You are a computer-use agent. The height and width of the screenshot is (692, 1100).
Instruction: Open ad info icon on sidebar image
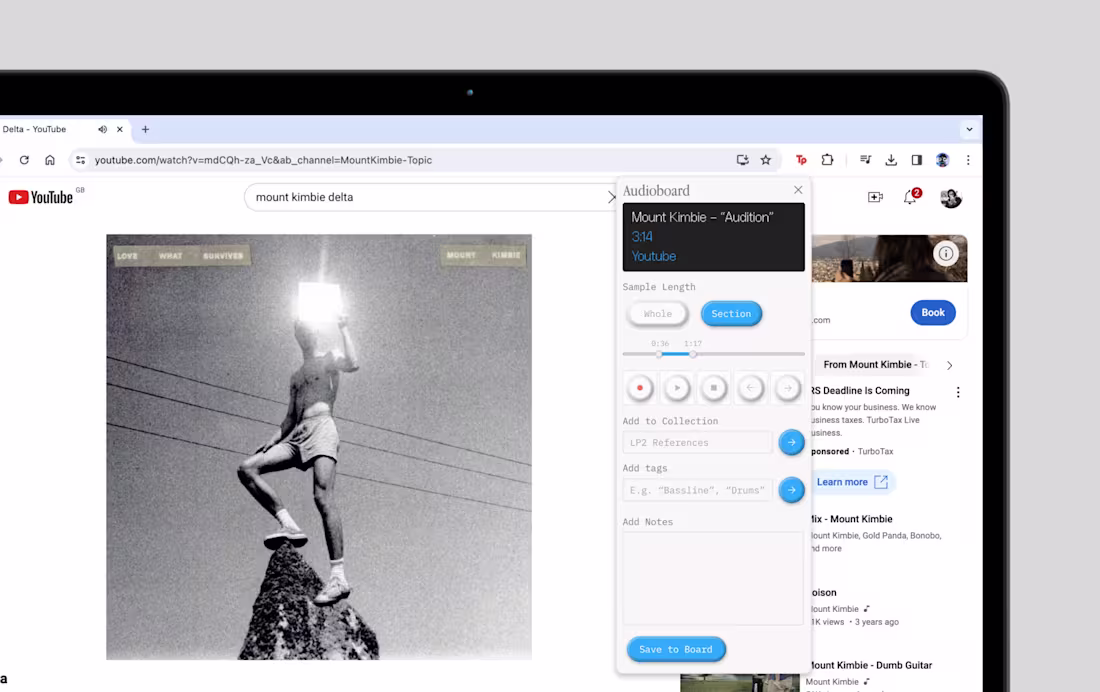[x=946, y=253]
